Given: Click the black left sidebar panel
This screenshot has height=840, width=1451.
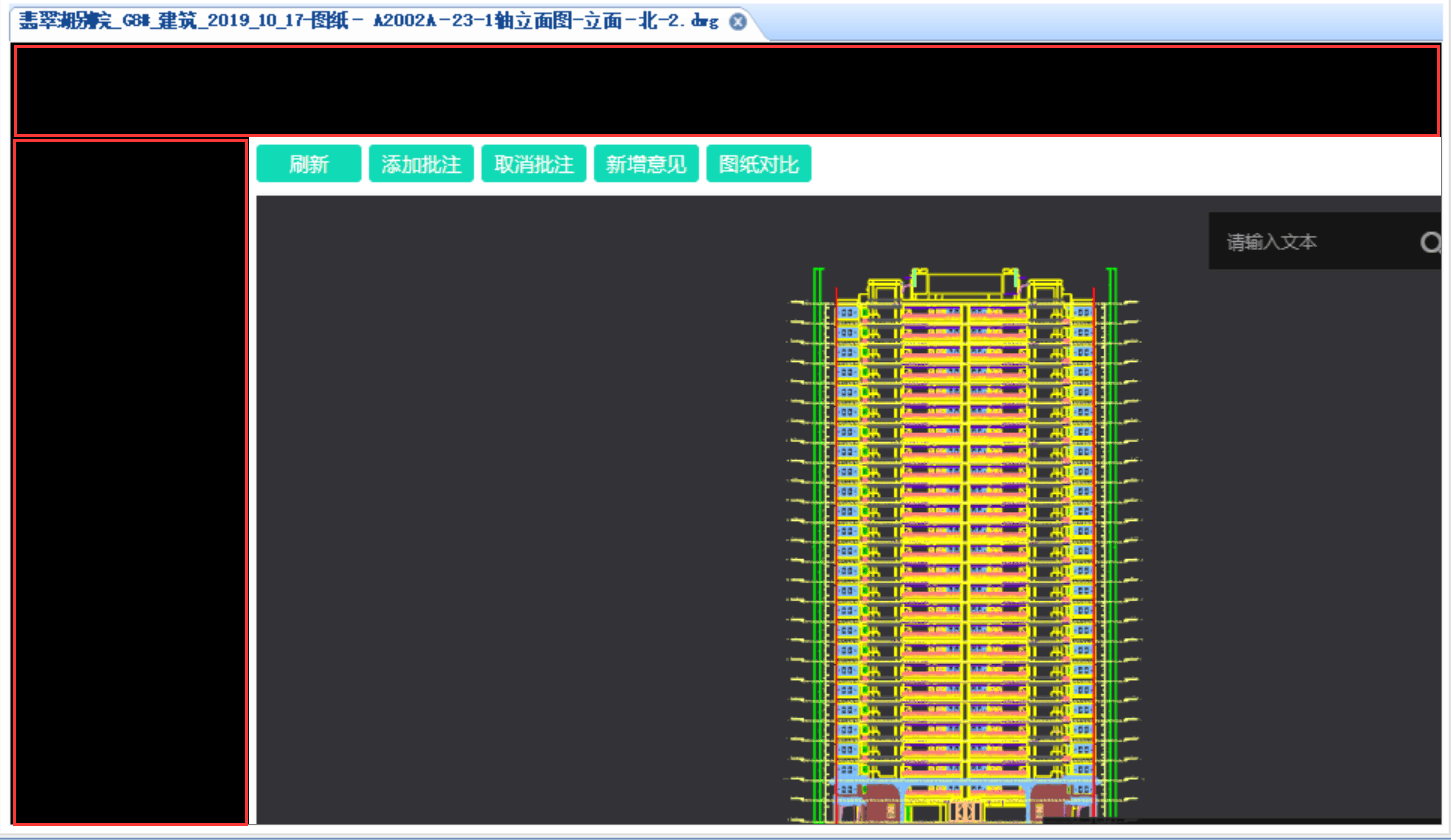Looking at the screenshot, I should [130, 482].
